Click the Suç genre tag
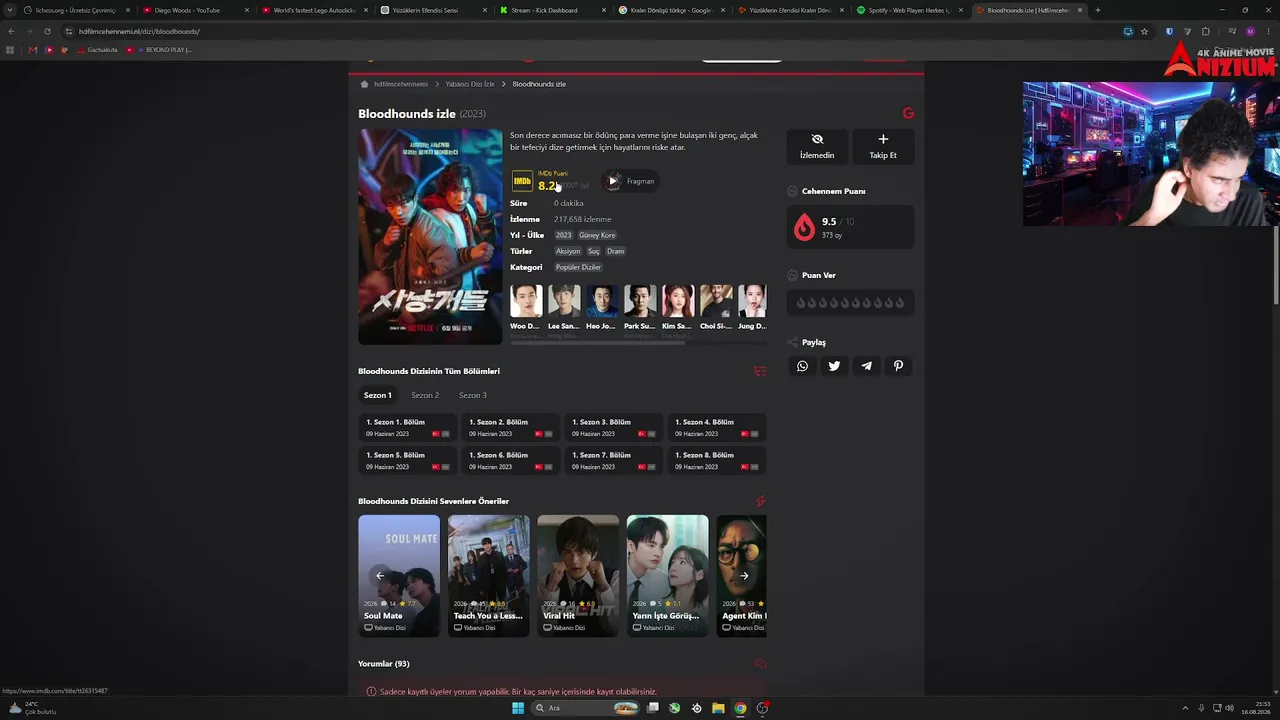 pos(594,251)
